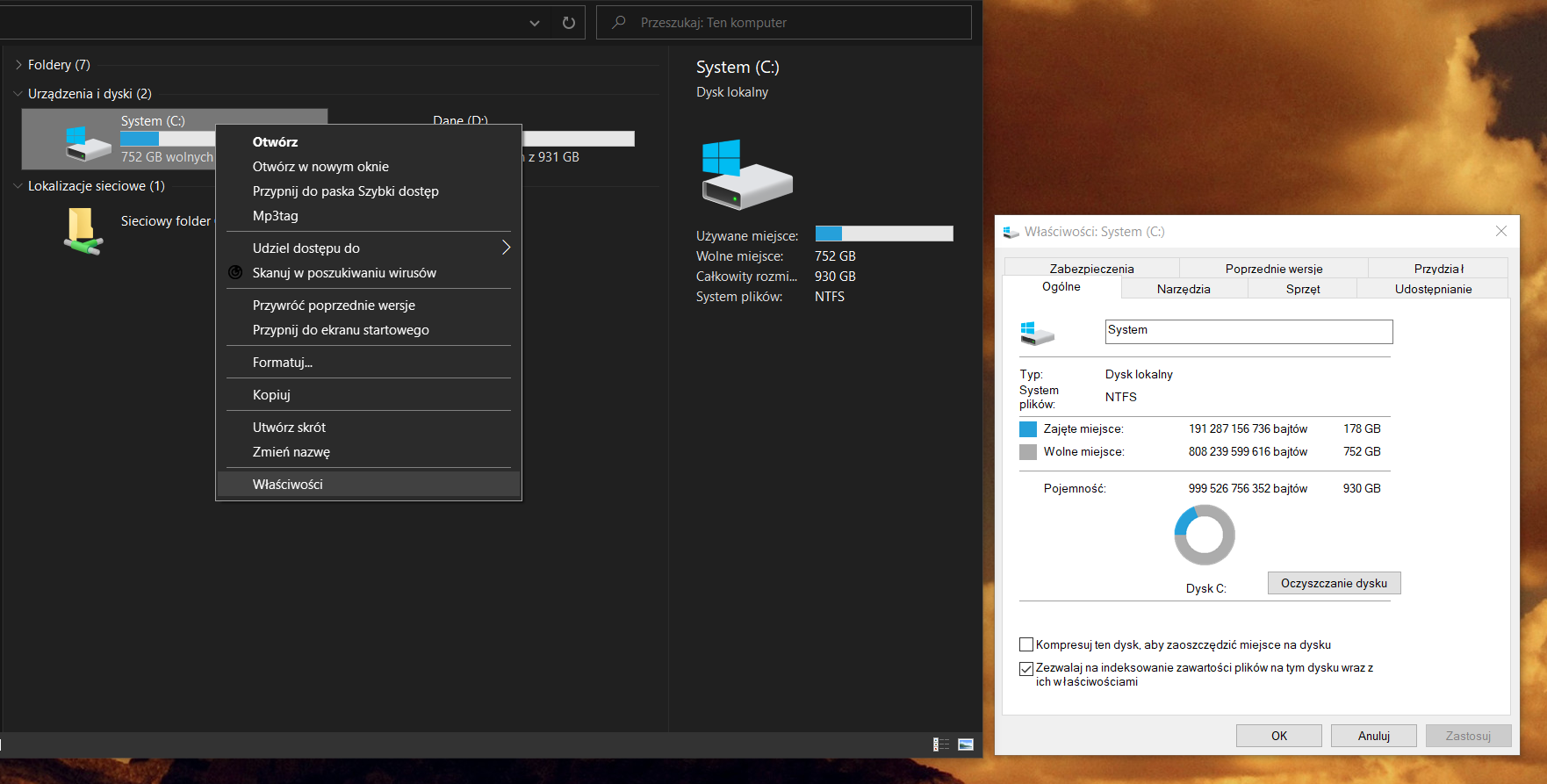Image resolution: width=1547 pixels, height=784 pixels.
Task: Choose Właściwości from the context menu
Action: pyautogui.click(x=288, y=485)
